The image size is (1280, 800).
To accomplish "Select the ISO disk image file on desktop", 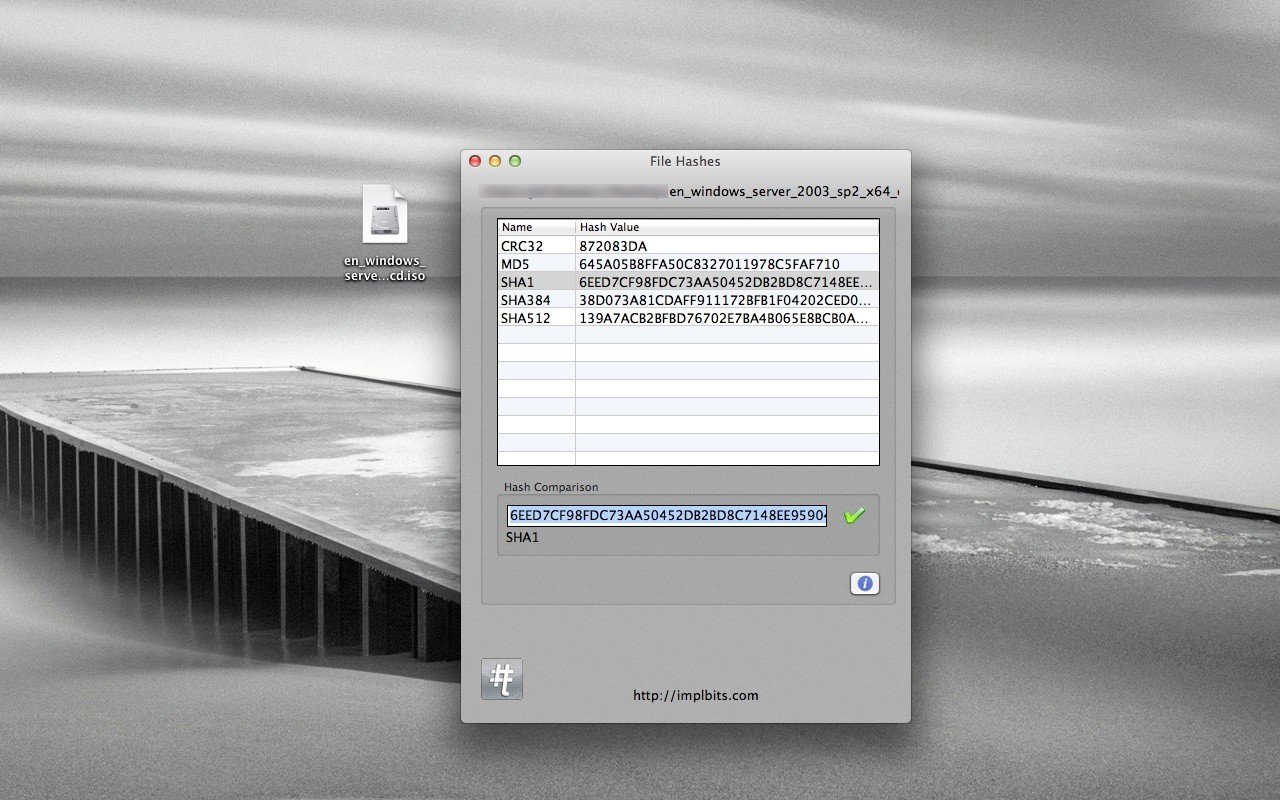I will click(385, 215).
